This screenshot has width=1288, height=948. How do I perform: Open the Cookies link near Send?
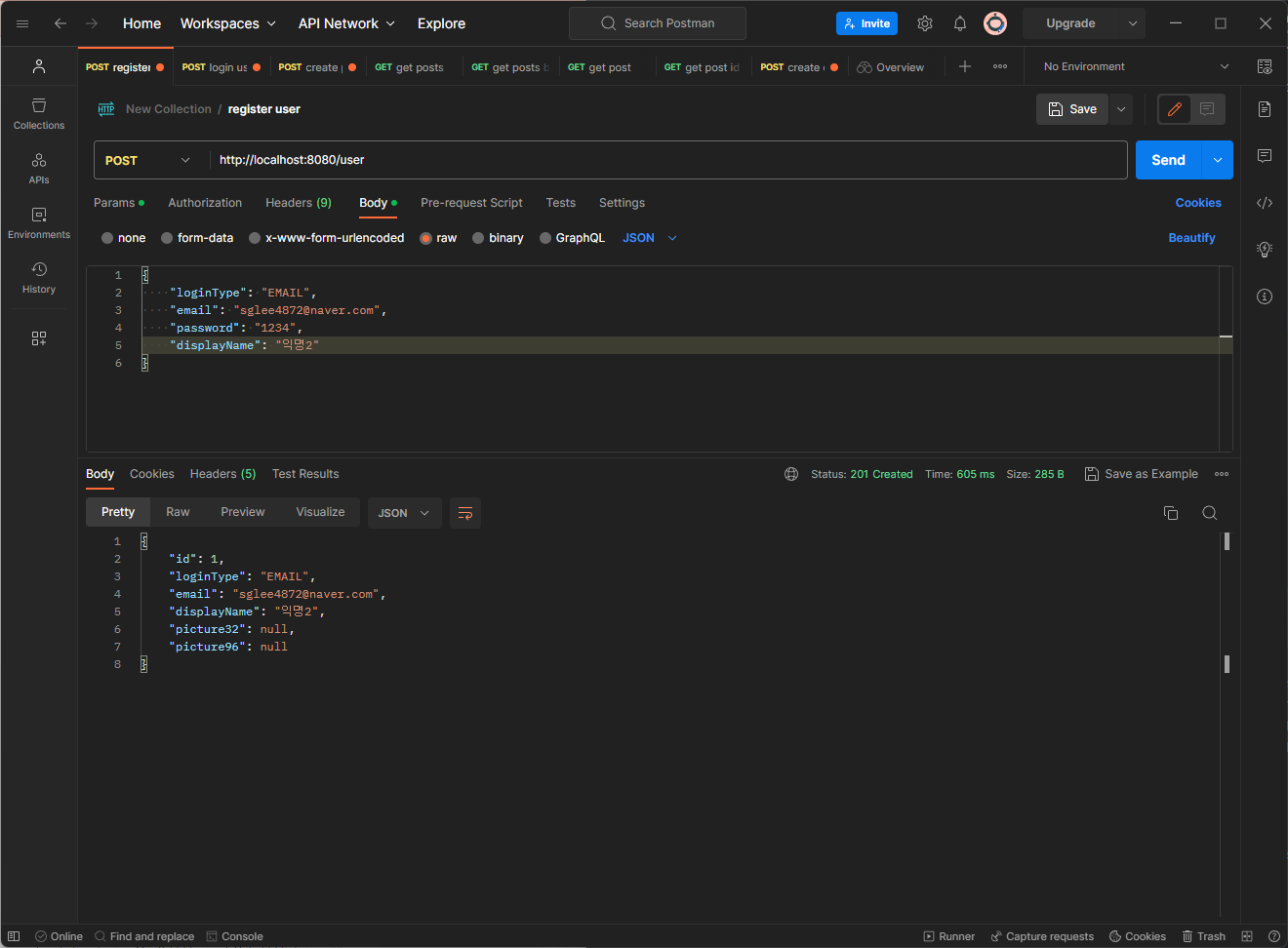(x=1198, y=203)
